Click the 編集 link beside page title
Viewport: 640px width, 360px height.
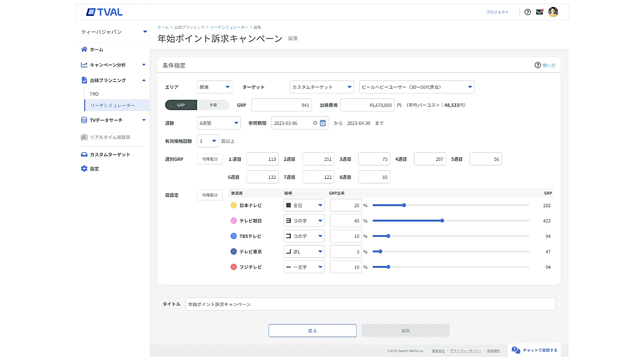click(293, 38)
